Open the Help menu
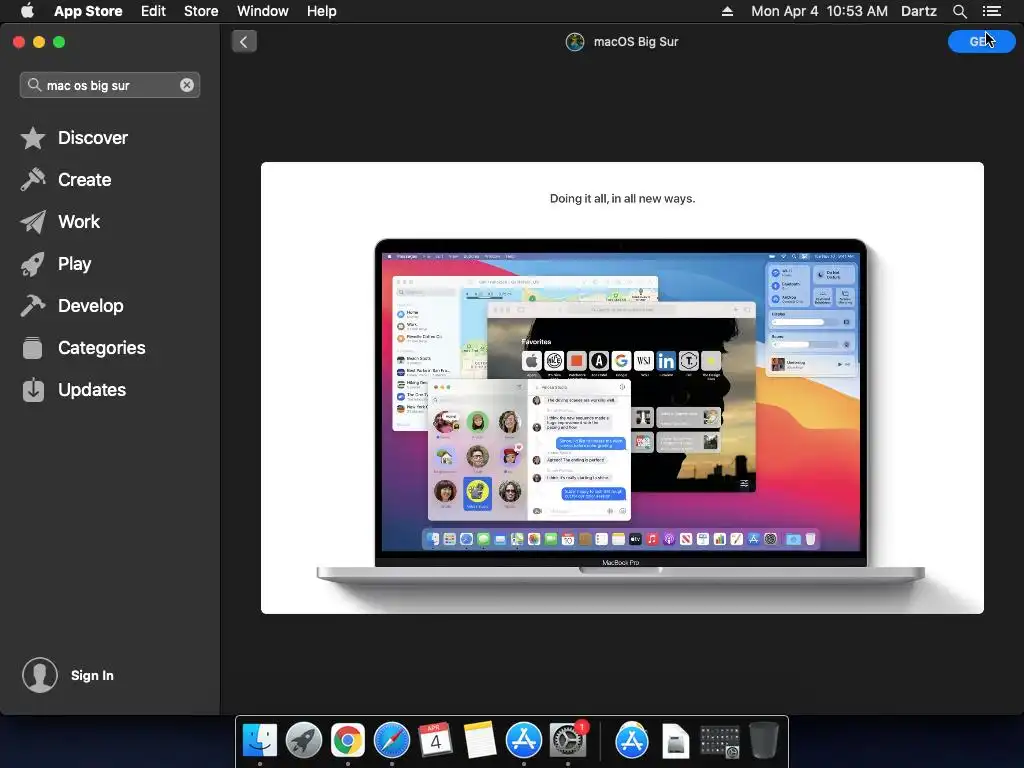 [x=322, y=11]
